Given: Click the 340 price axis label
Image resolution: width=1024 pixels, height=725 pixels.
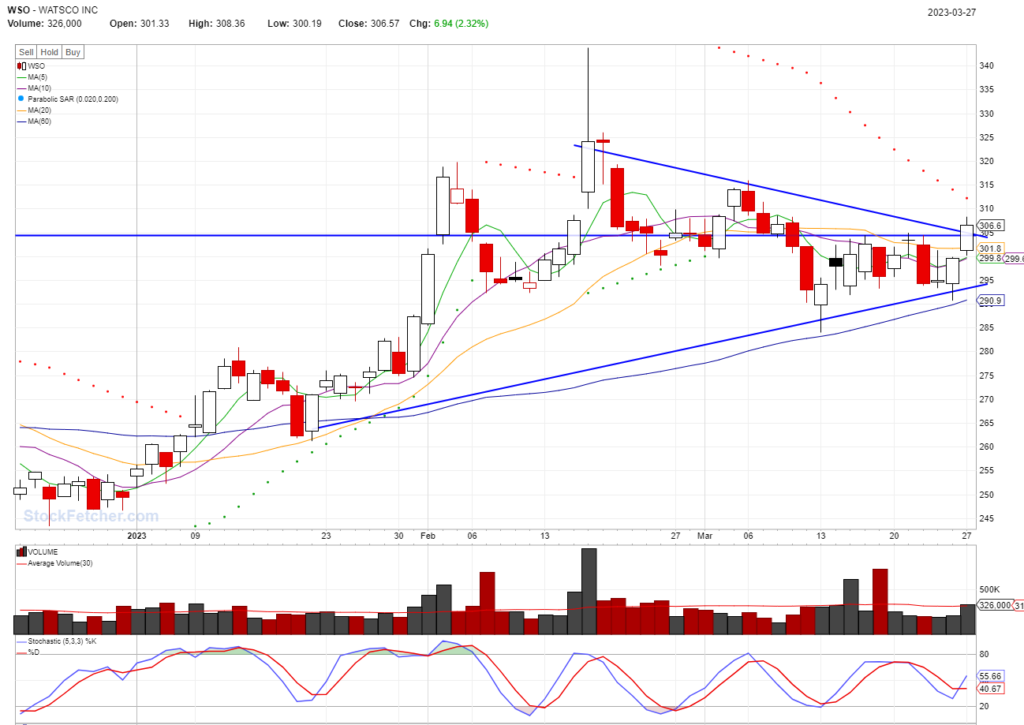Looking at the screenshot, I should click(987, 66).
